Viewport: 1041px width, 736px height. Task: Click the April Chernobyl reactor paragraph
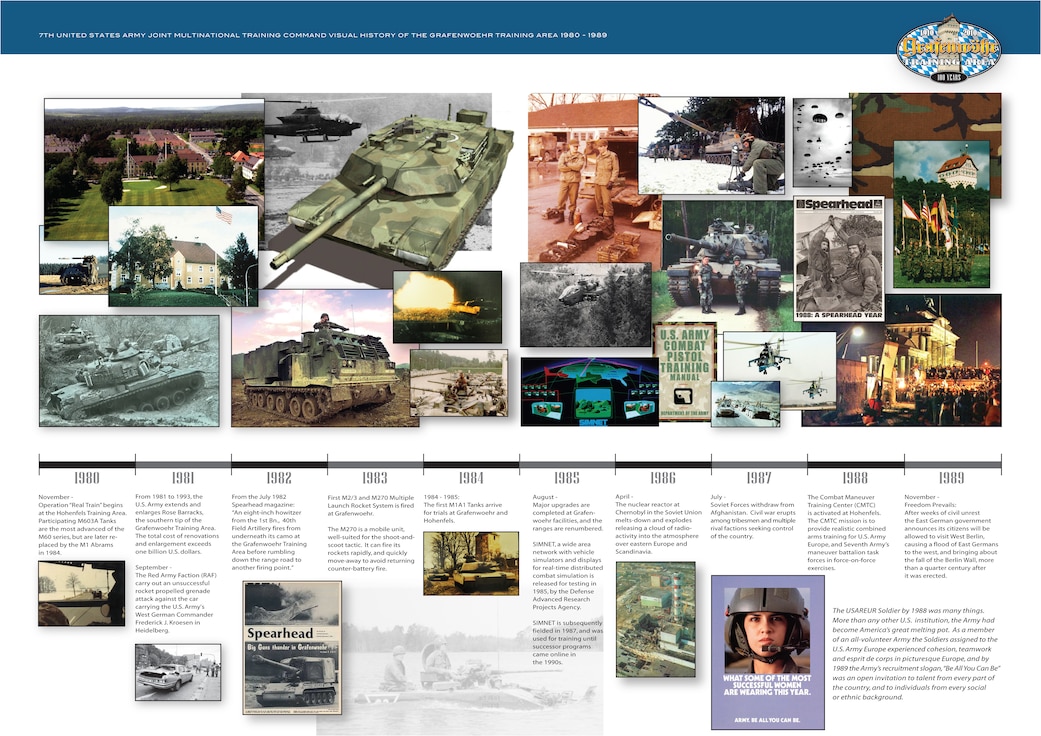pyautogui.click(x=658, y=524)
